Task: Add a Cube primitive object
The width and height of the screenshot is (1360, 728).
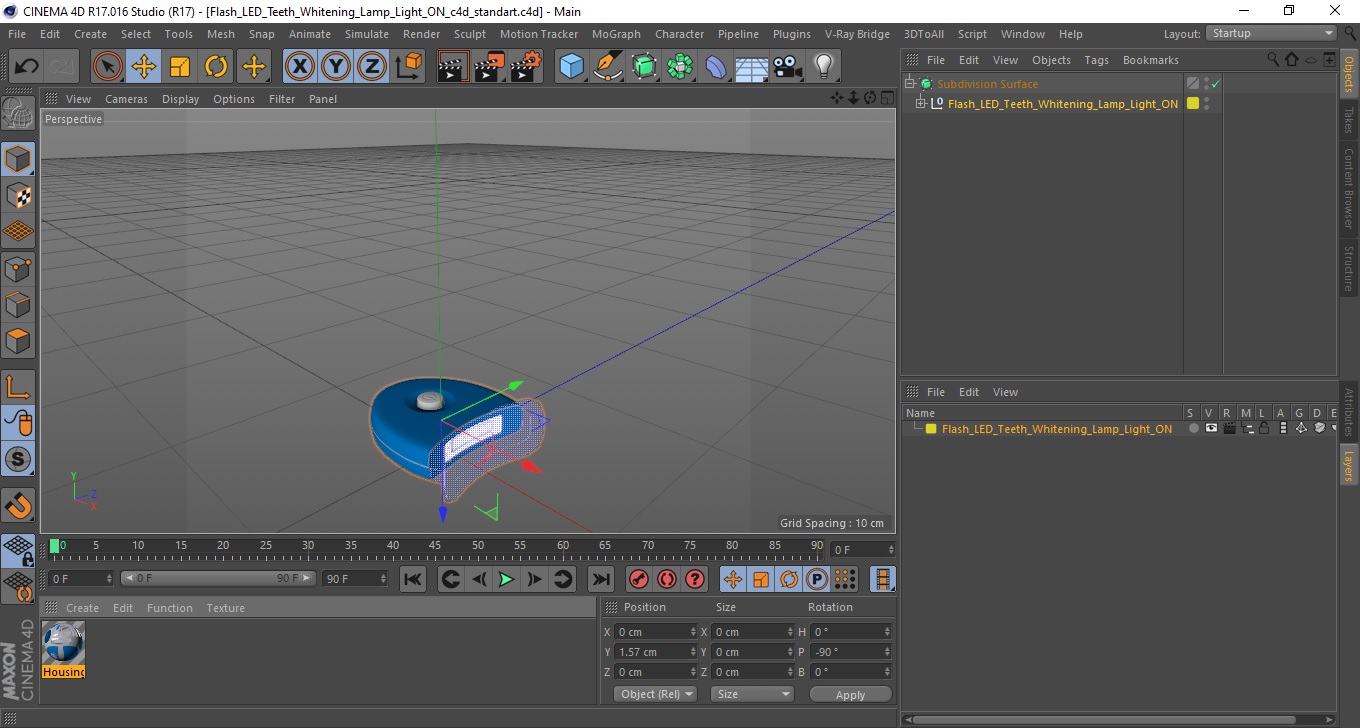Action: (571, 67)
